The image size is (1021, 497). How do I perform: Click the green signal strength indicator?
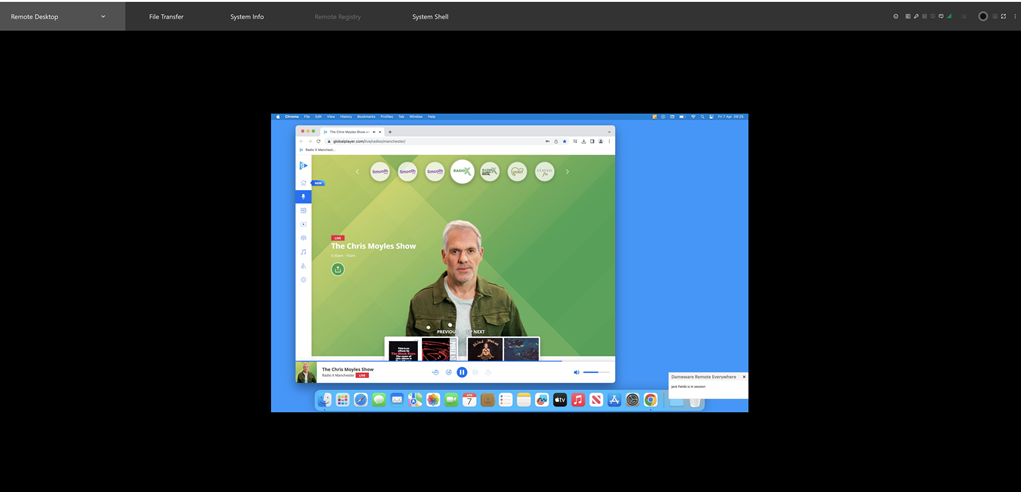pyautogui.click(x=949, y=16)
